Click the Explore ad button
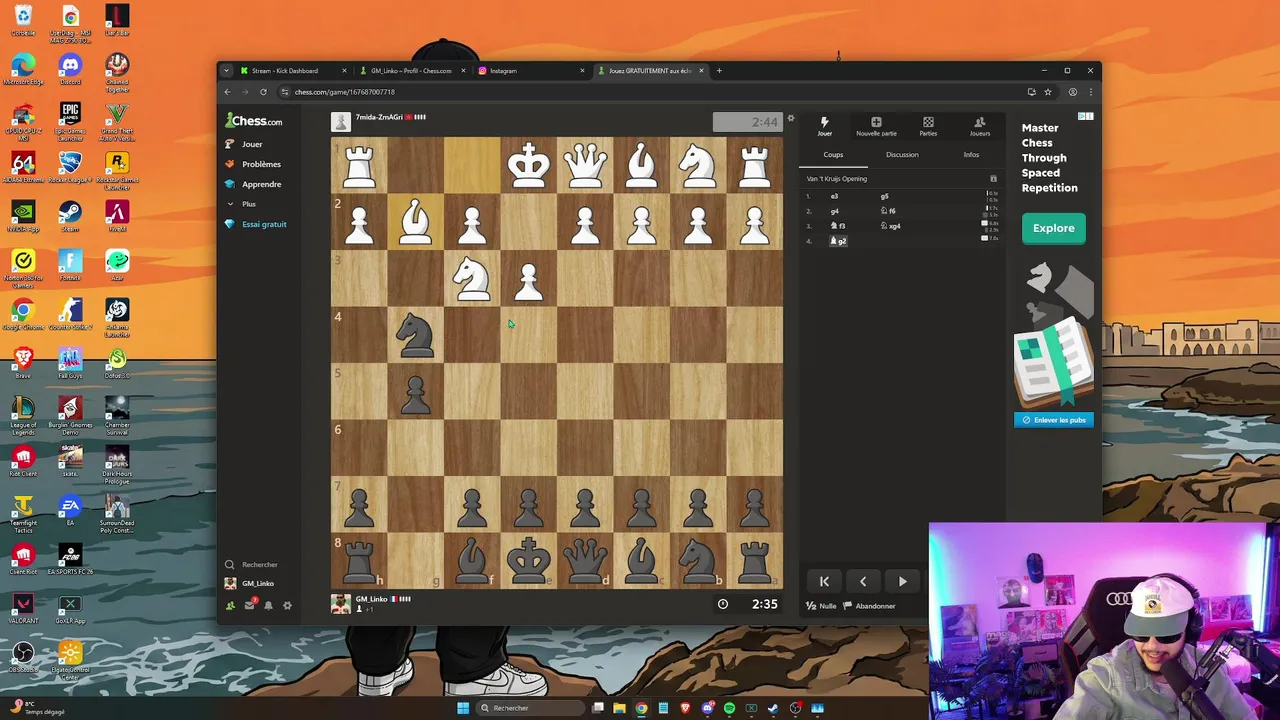Screen dimensions: 1280x720 (1053, 228)
